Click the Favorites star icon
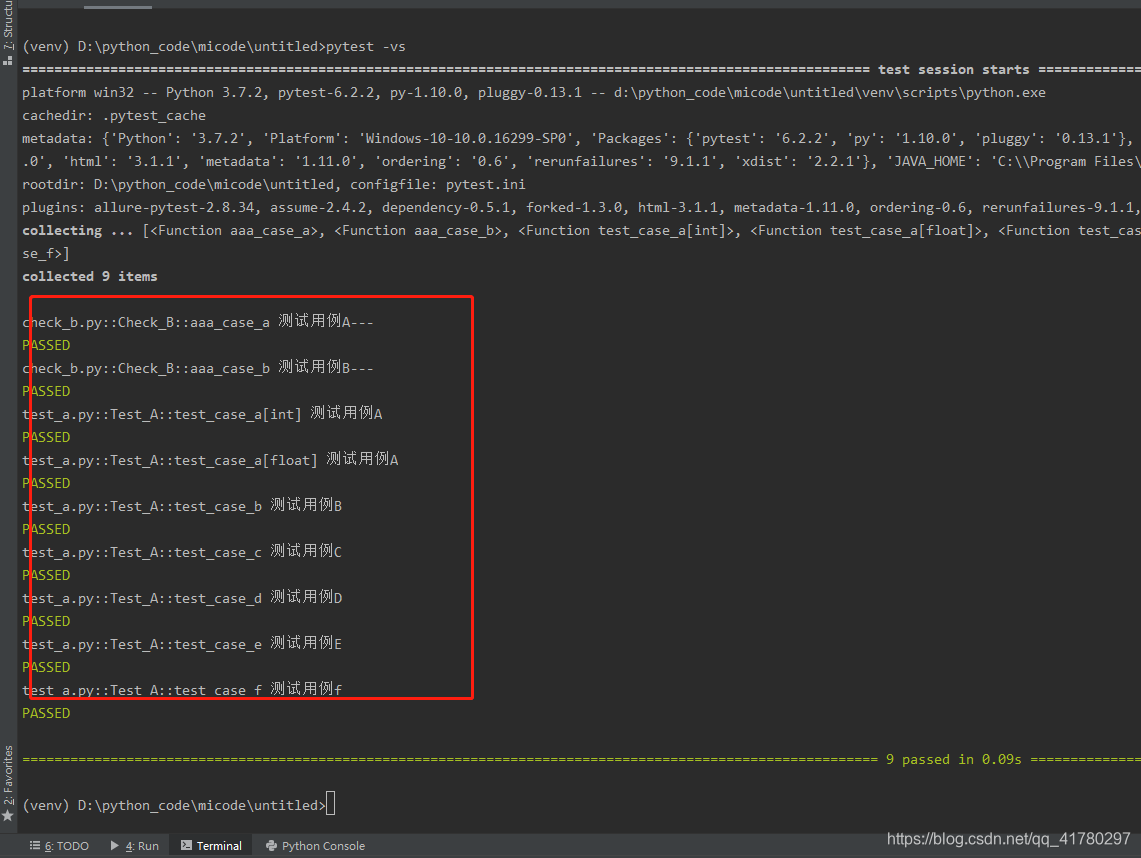The height and width of the screenshot is (858, 1141). click(x=8, y=816)
